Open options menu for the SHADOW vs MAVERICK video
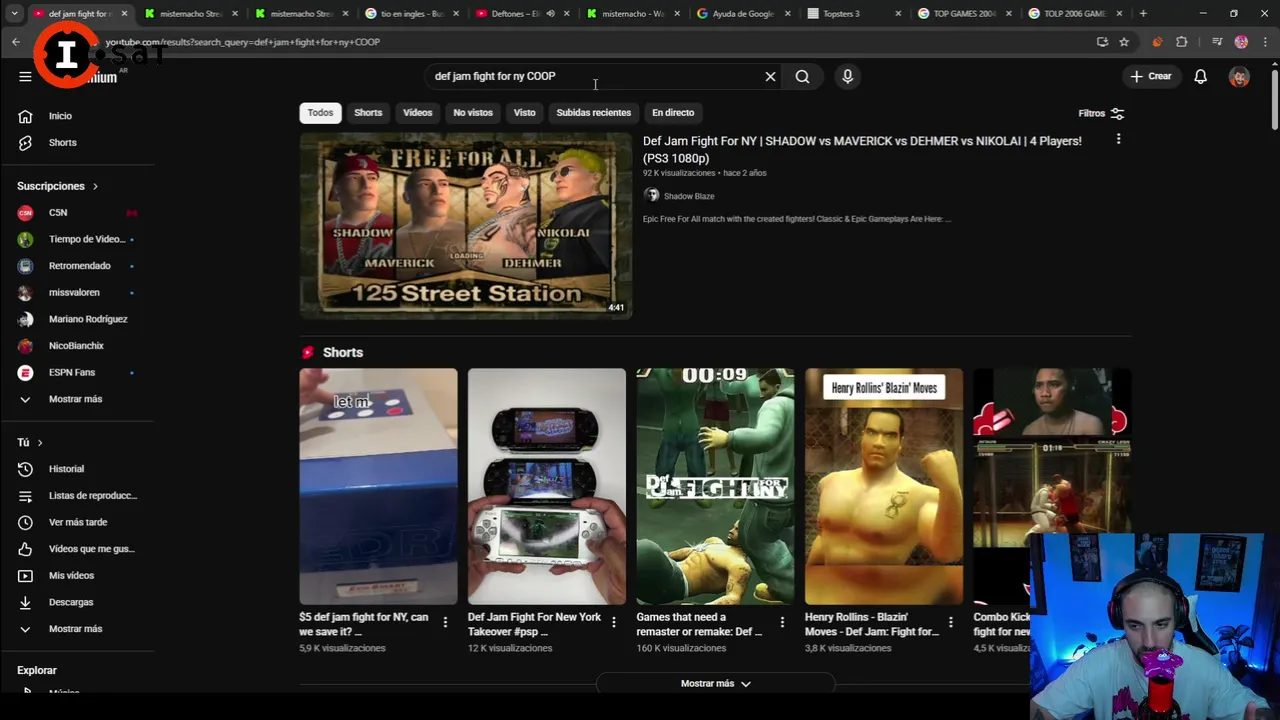The image size is (1280, 720). tap(1118, 140)
